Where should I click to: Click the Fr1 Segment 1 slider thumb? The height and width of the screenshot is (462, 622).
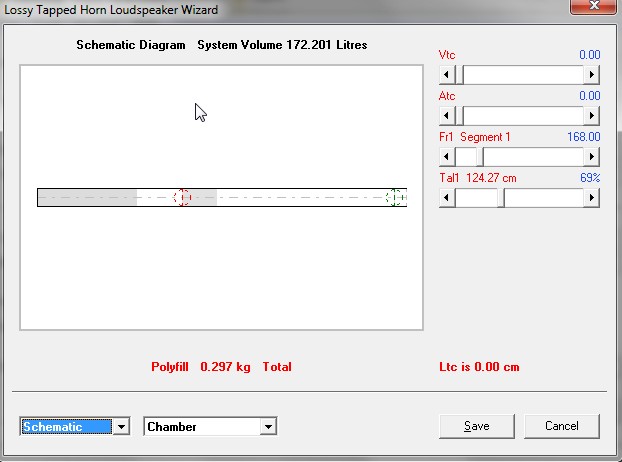click(480, 157)
